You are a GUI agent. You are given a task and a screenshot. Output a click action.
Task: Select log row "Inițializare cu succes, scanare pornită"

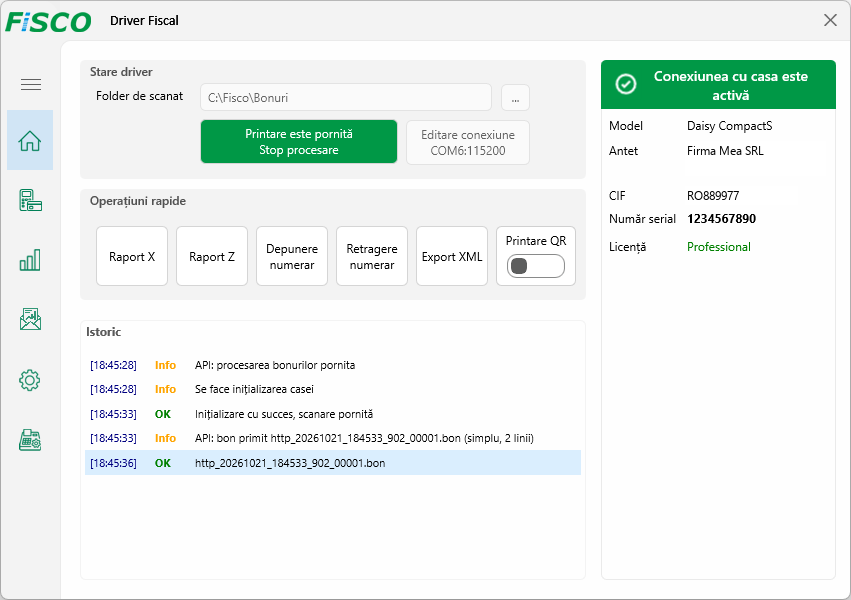(x=333, y=414)
